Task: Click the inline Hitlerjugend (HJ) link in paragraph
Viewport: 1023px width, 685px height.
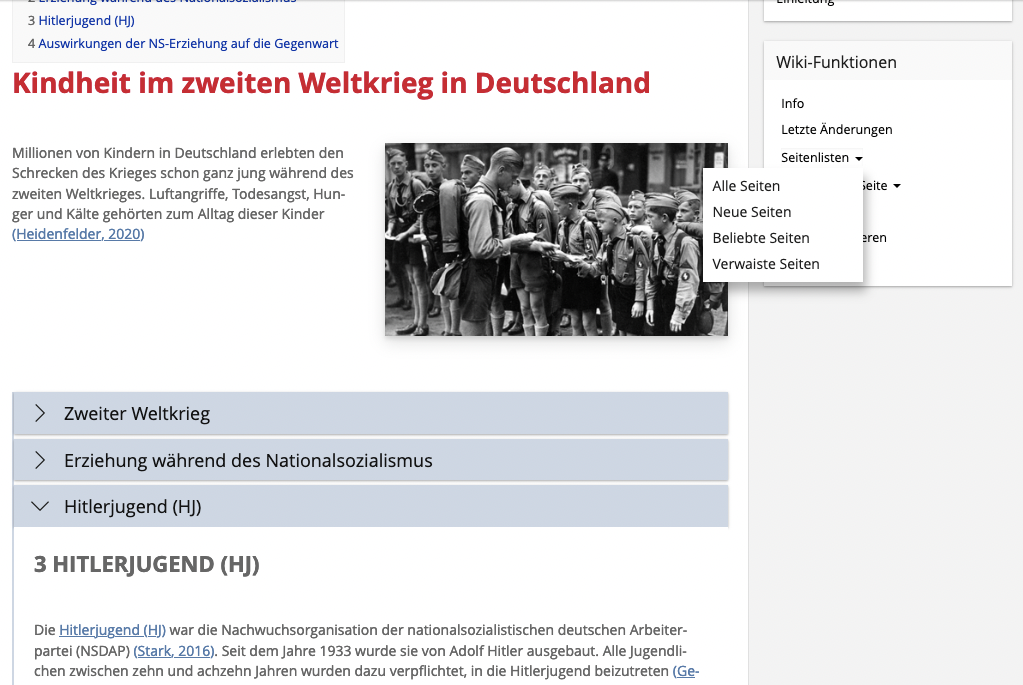Action: pyautogui.click(x=112, y=630)
